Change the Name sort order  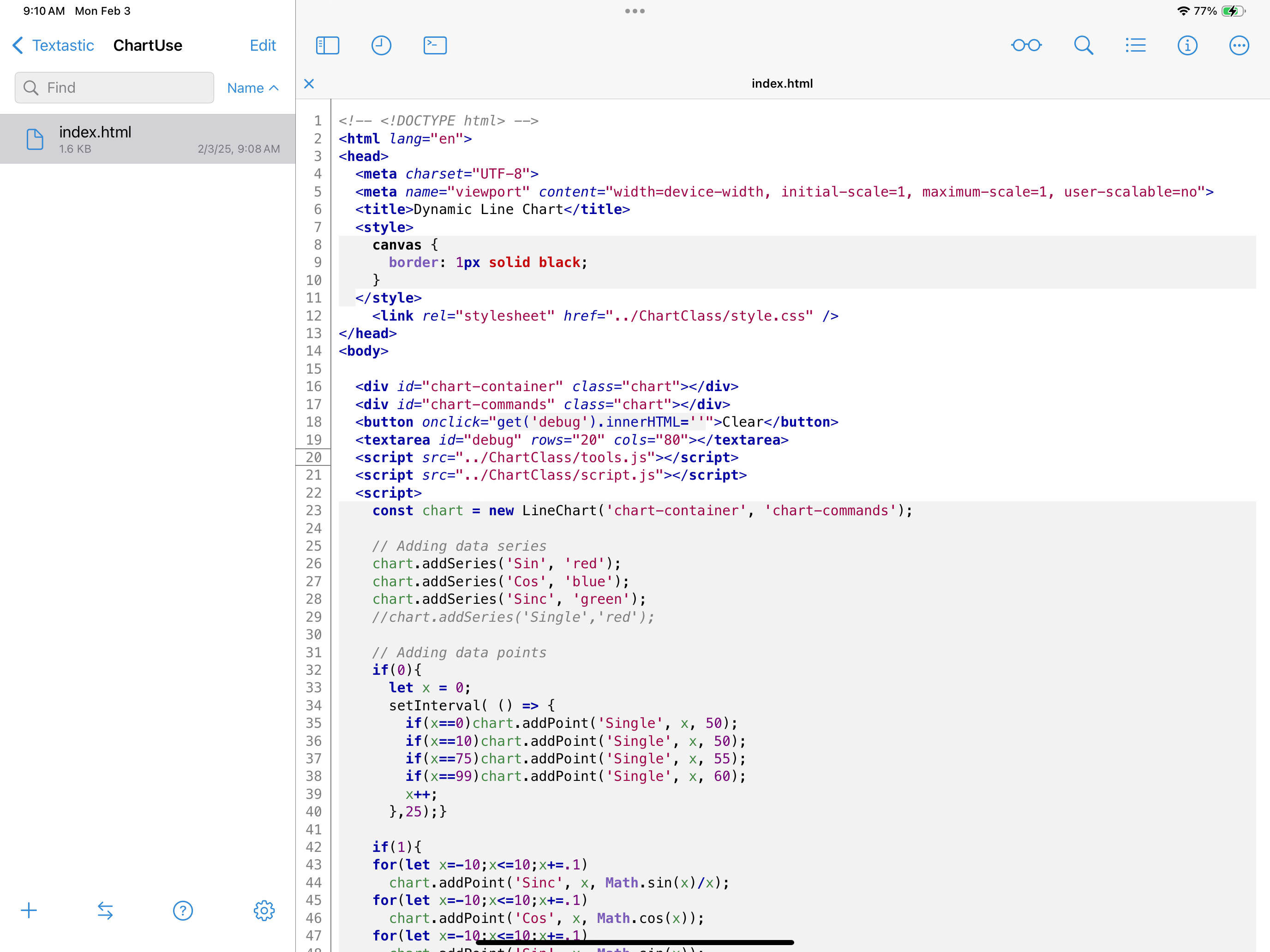point(252,88)
